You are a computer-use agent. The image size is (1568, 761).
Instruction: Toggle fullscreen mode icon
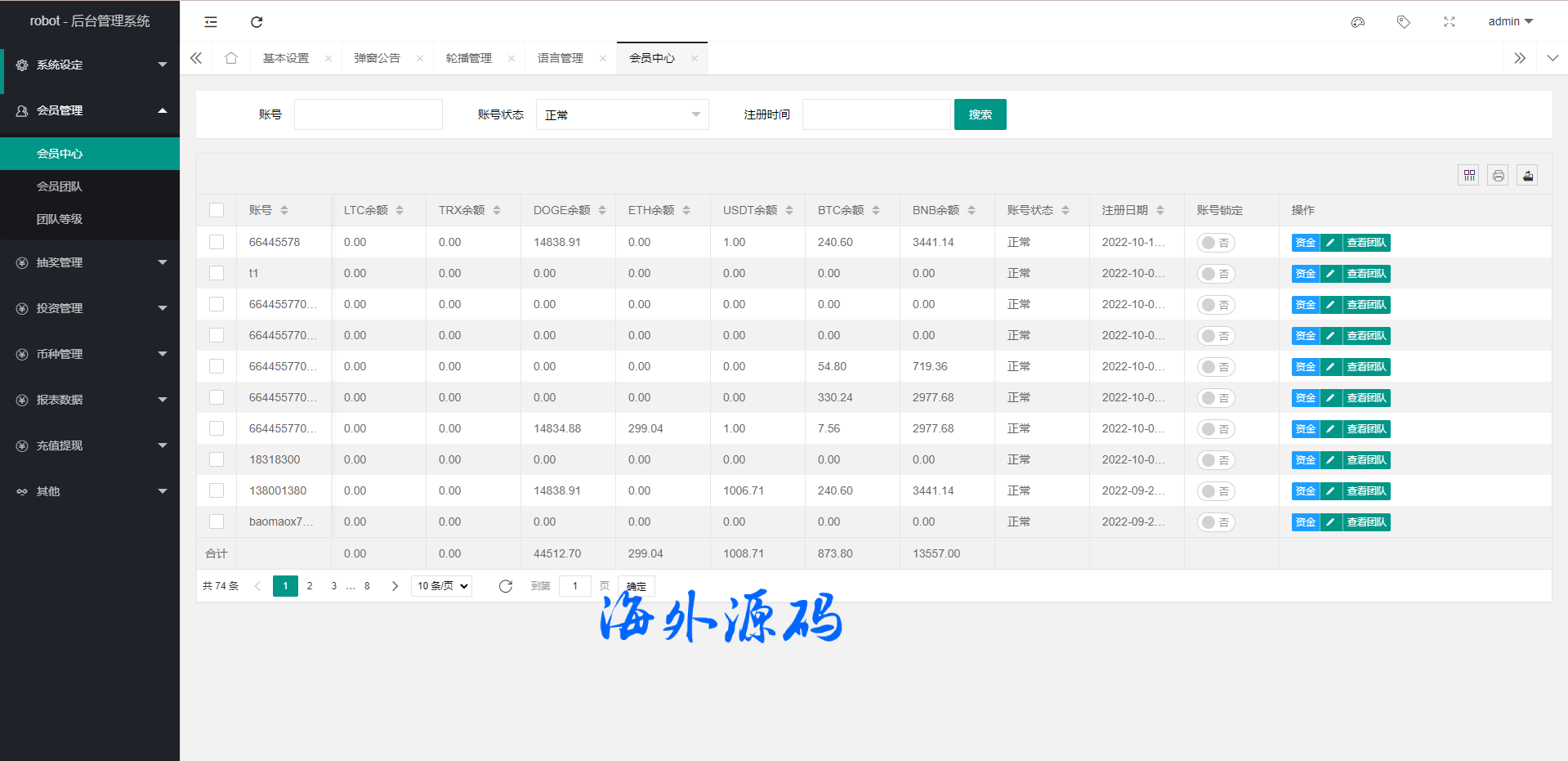coord(1450,22)
